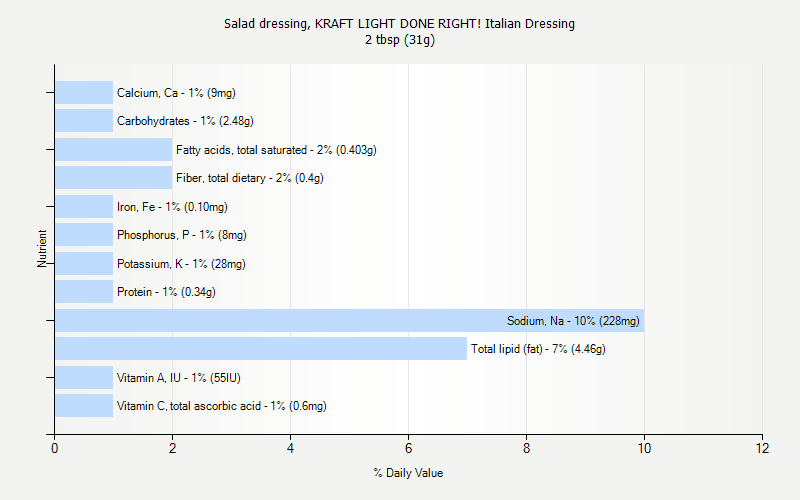Viewport: 800px width, 500px height.
Task: Click the 'Phosphorus, P - 1% (8mg)' label
Action: click(182, 235)
